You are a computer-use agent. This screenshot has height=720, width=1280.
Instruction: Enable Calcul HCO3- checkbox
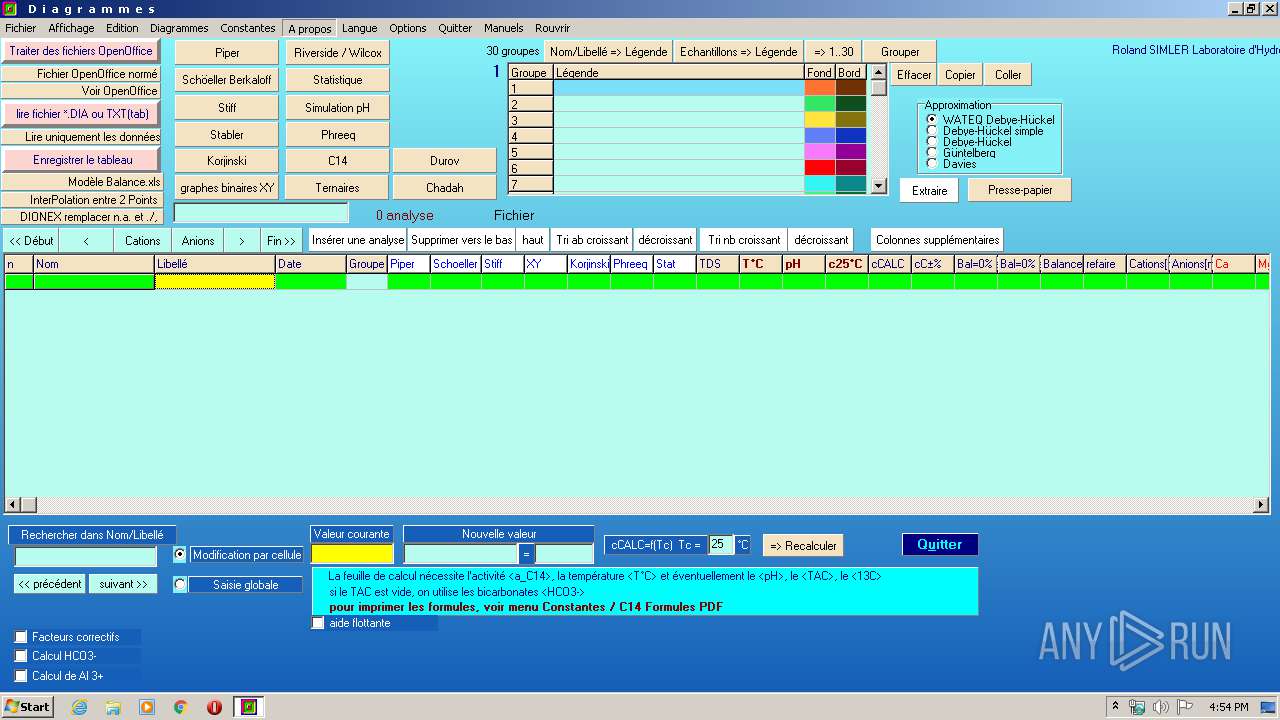click(21, 656)
